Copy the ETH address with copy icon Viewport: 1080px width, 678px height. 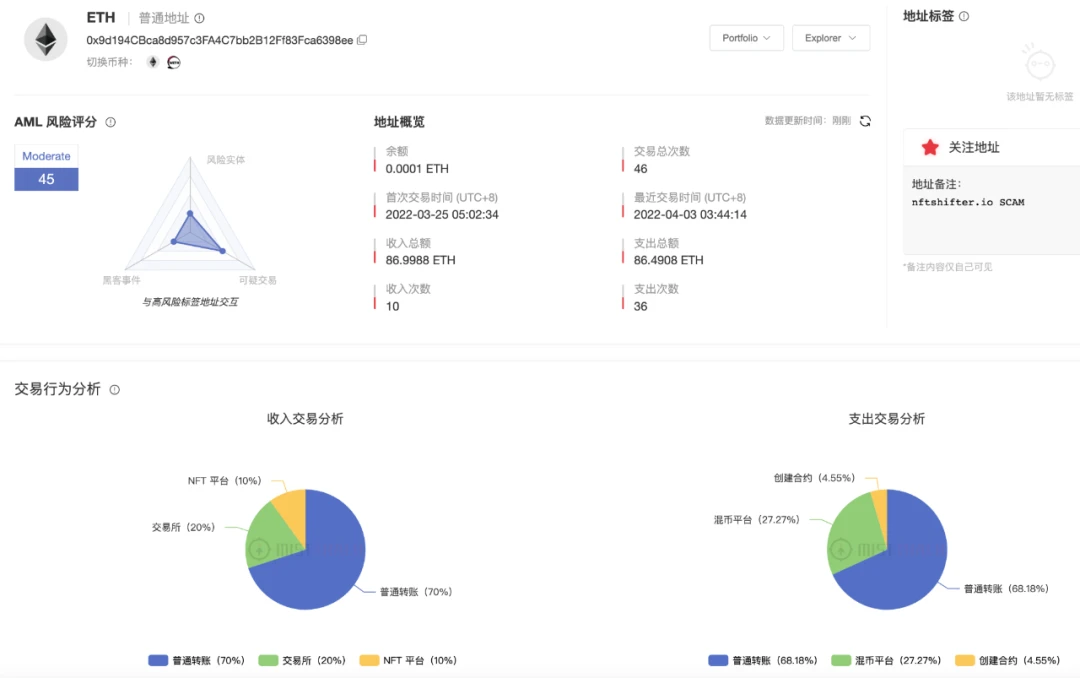[x=362, y=40]
